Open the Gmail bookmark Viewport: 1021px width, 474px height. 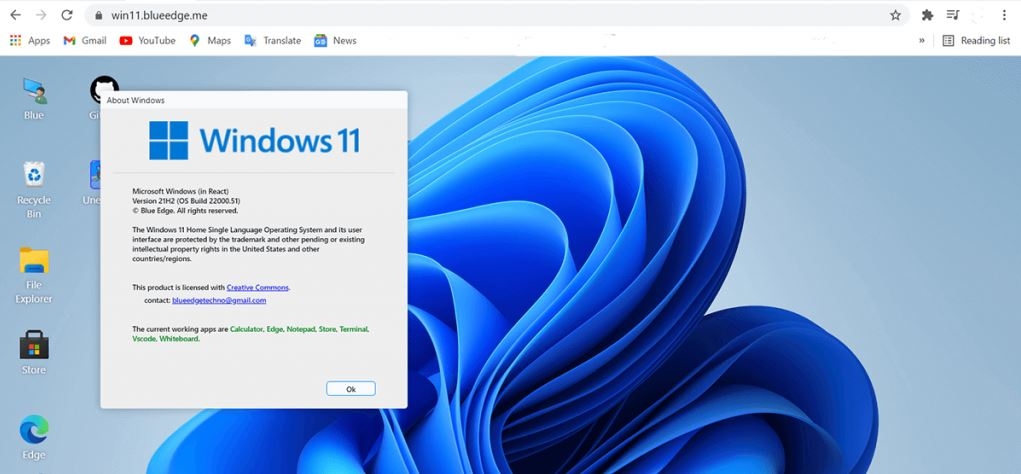tap(85, 40)
